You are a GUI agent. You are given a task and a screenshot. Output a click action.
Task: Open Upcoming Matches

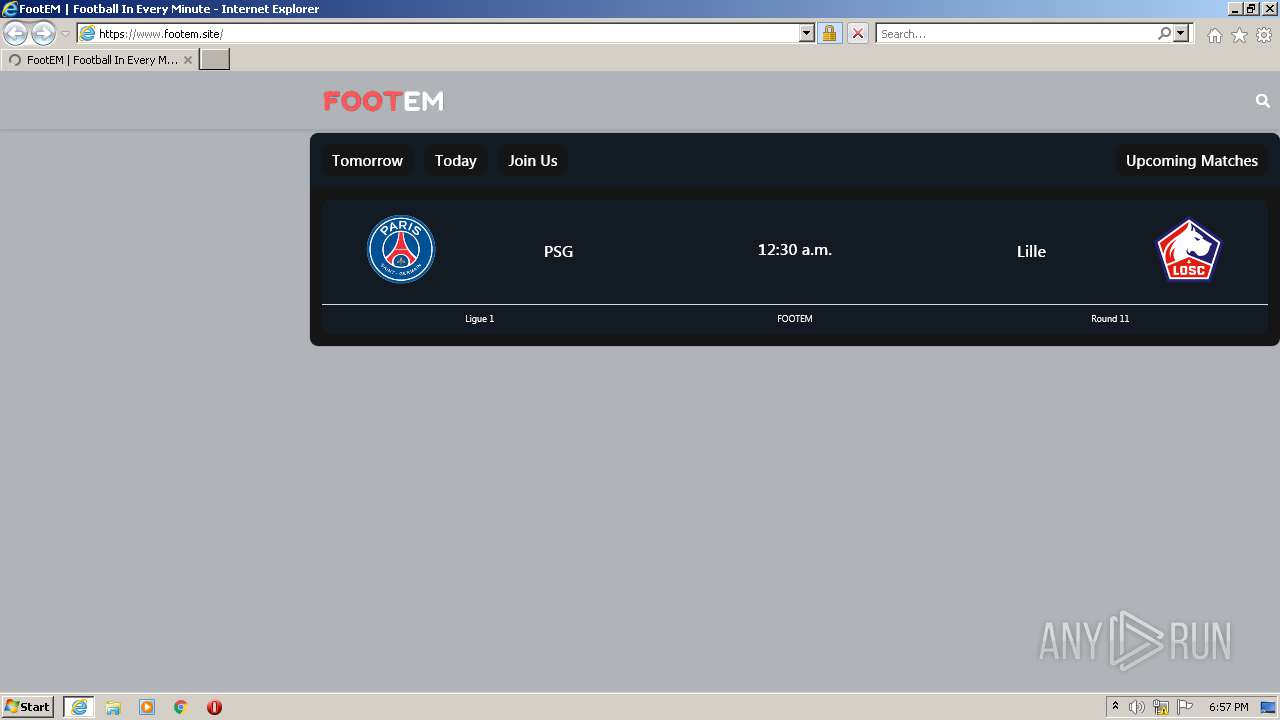[1192, 161]
